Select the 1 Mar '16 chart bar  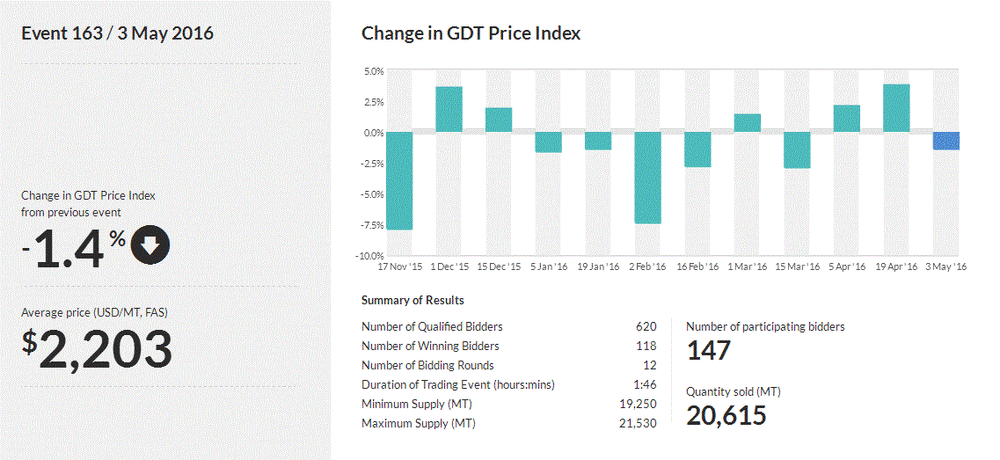click(x=747, y=123)
